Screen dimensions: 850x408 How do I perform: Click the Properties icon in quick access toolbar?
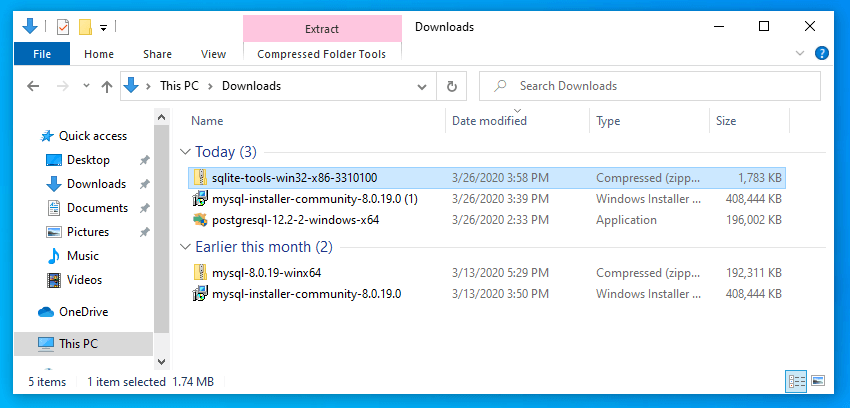coord(62,27)
